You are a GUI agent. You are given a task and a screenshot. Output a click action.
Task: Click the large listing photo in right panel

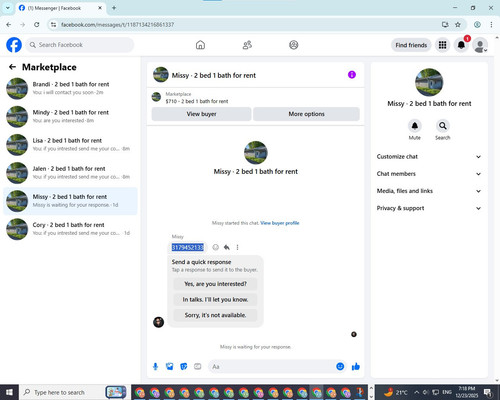(x=429, y=82)
